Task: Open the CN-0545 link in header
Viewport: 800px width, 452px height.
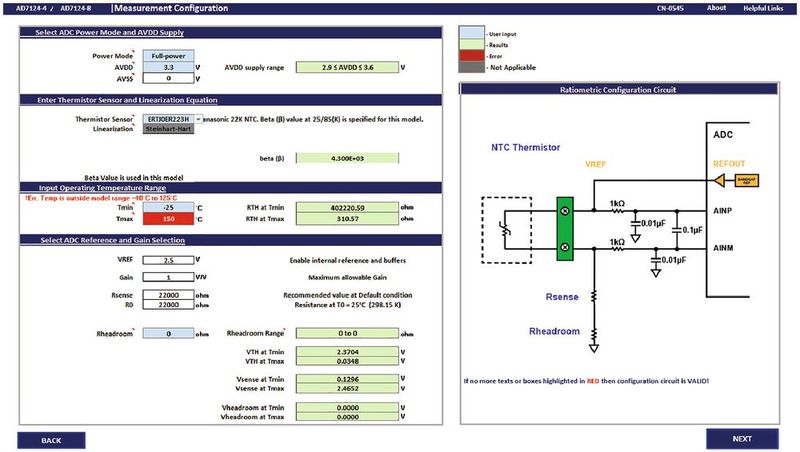Action: coord(670,8)
